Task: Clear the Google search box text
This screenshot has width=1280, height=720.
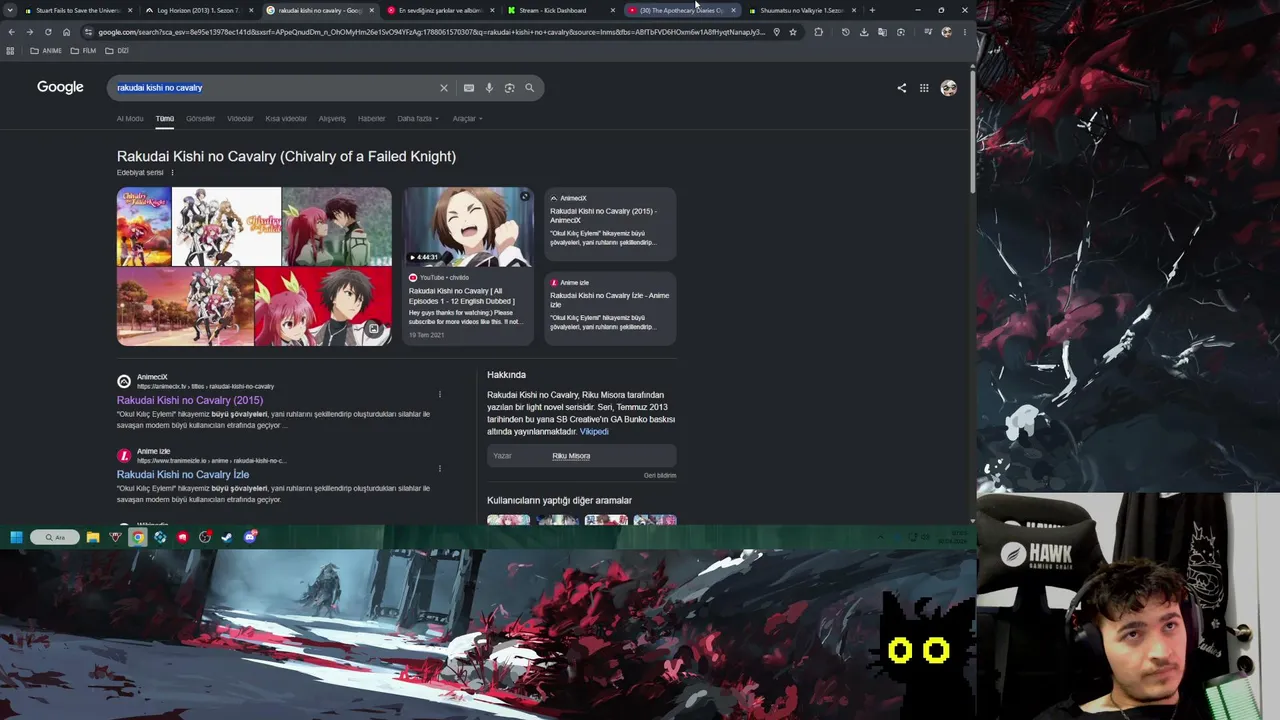Action: (444, 88)
